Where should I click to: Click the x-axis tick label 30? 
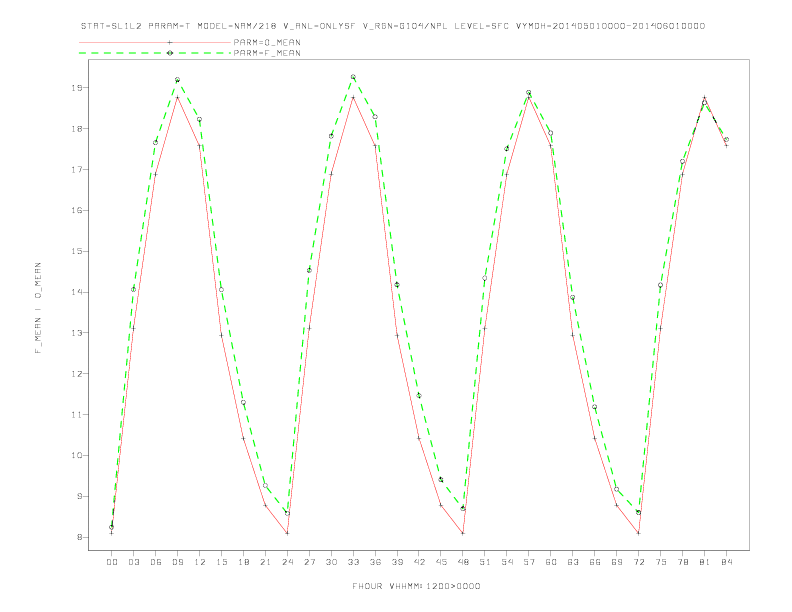[x=331, y=562]
